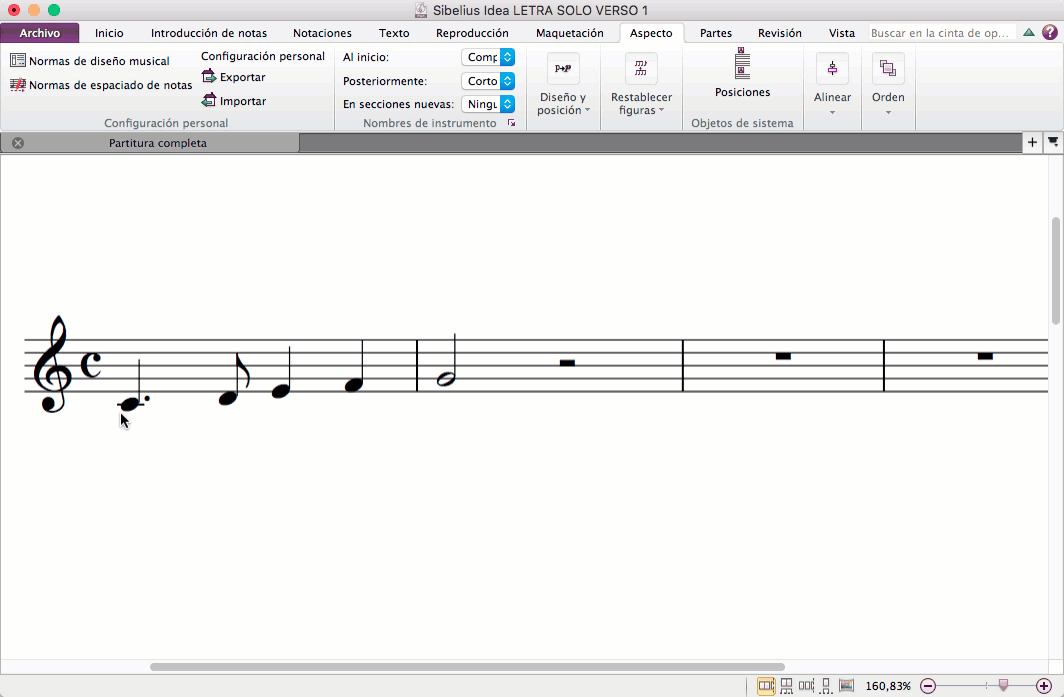Click the 160,83% zoom value

(x=888, y=686)
